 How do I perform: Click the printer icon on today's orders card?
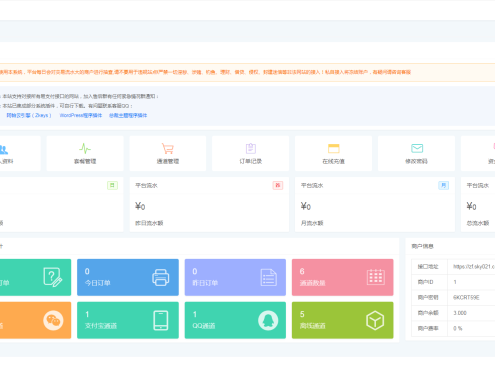pyautogui.click(x=161, y=277)
